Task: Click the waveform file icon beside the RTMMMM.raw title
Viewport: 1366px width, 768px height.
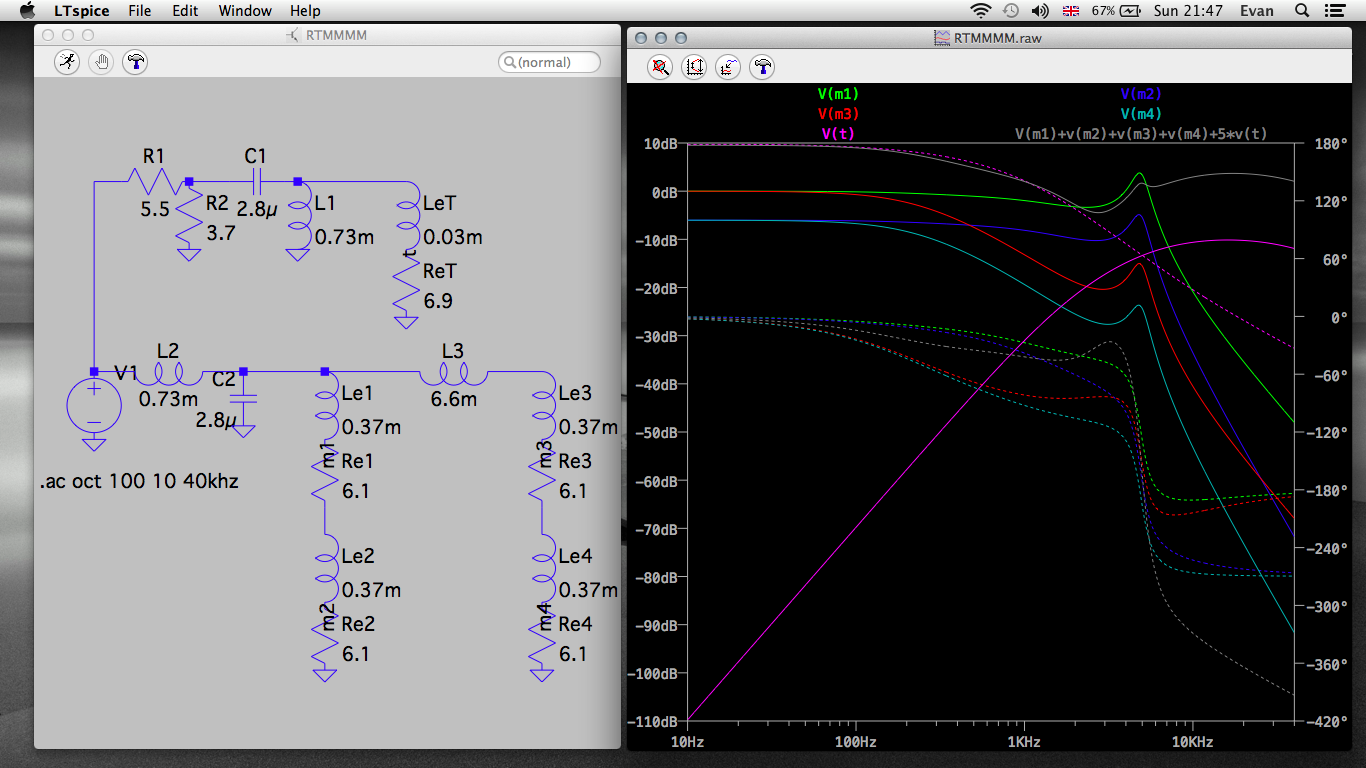Action: tap(941, 37)
